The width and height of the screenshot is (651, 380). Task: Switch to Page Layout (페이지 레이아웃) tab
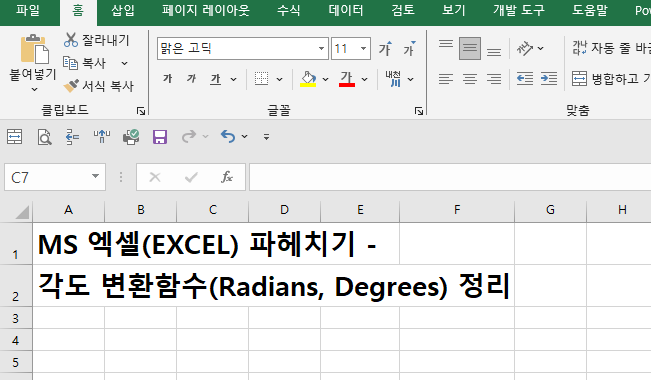click(206, 10)
